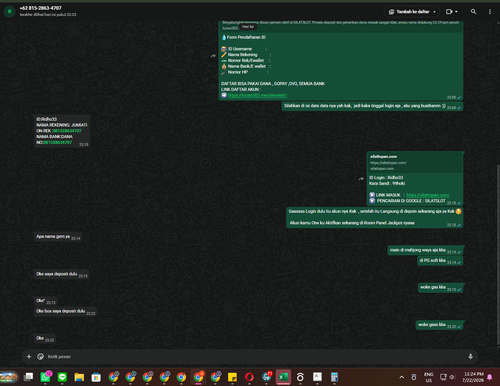Show hidden system tray icons chevron
500x386 pixels.
point(402,377)
